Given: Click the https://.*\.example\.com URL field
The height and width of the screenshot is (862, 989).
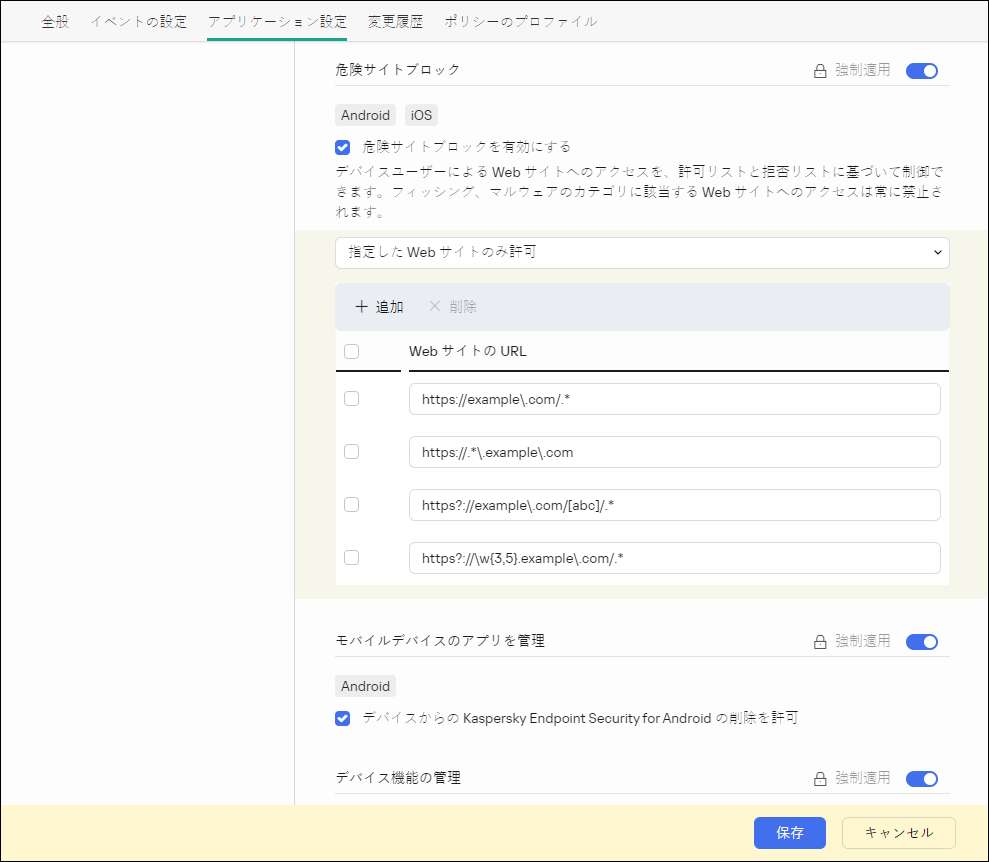Looking at the screenshot, I should 674,452.
